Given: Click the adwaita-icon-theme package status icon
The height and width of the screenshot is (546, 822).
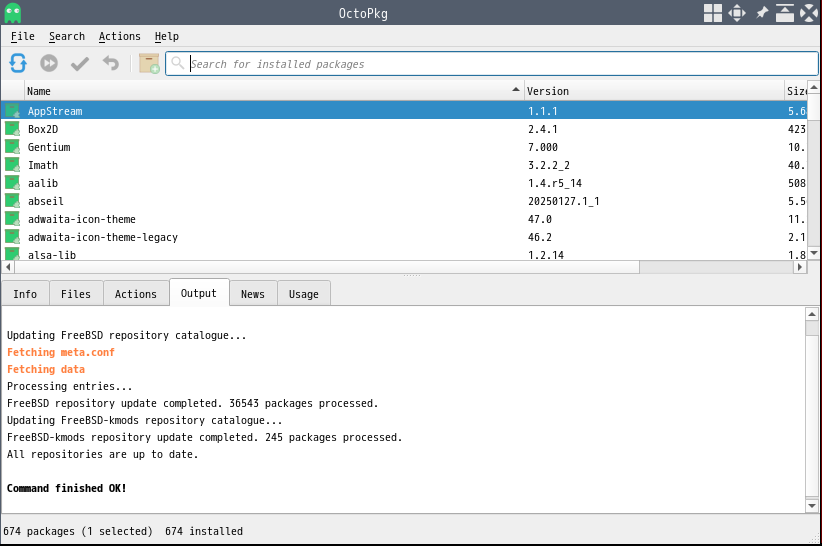Looking at the screenshot, I should [13, 219].
